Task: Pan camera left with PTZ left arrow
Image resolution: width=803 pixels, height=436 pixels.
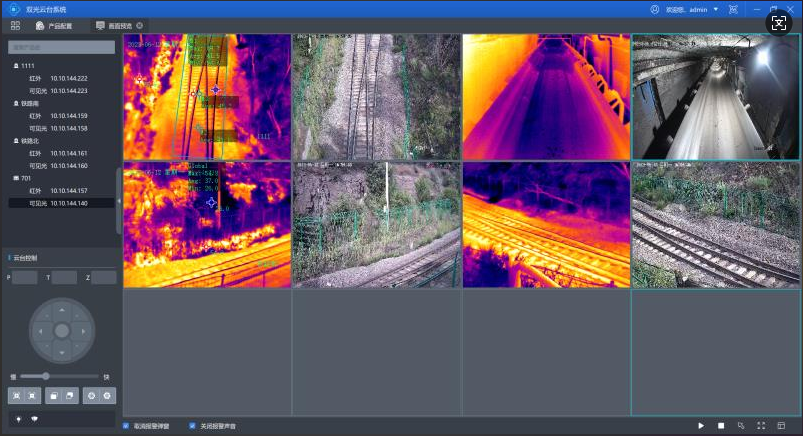Action: coord(40,331)
